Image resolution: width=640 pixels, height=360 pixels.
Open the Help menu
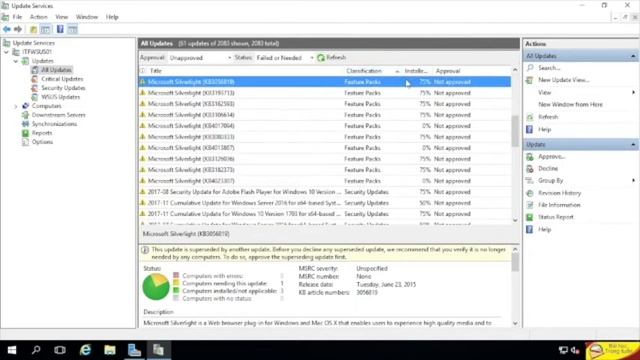pyautogui.click(x=112, y=17)
